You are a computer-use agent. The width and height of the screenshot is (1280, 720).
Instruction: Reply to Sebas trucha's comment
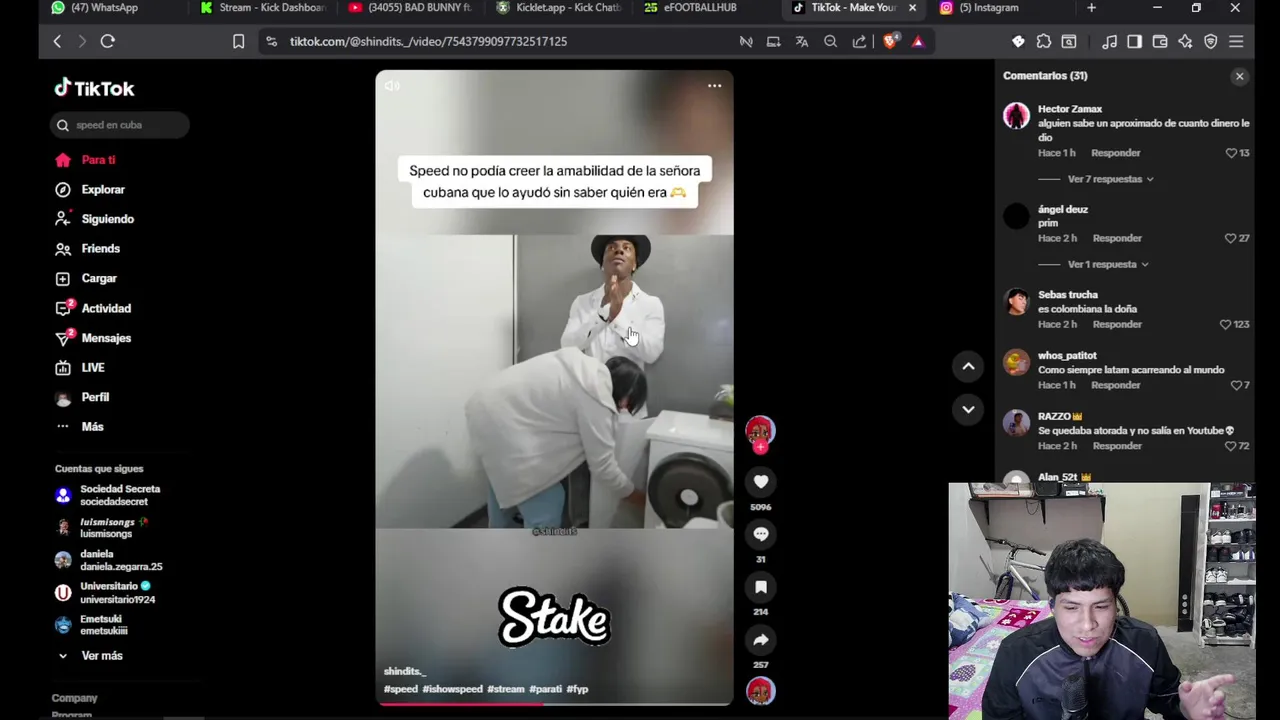[x=1117, y=324]
